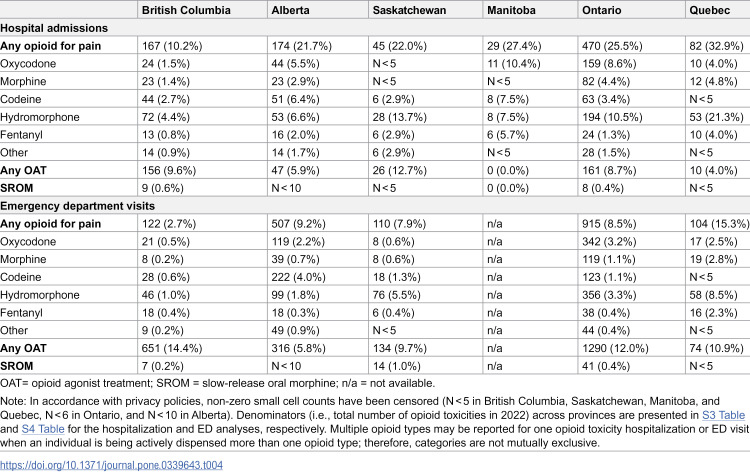Open the journal DOI link
The image size is (750, 472).
111,465
